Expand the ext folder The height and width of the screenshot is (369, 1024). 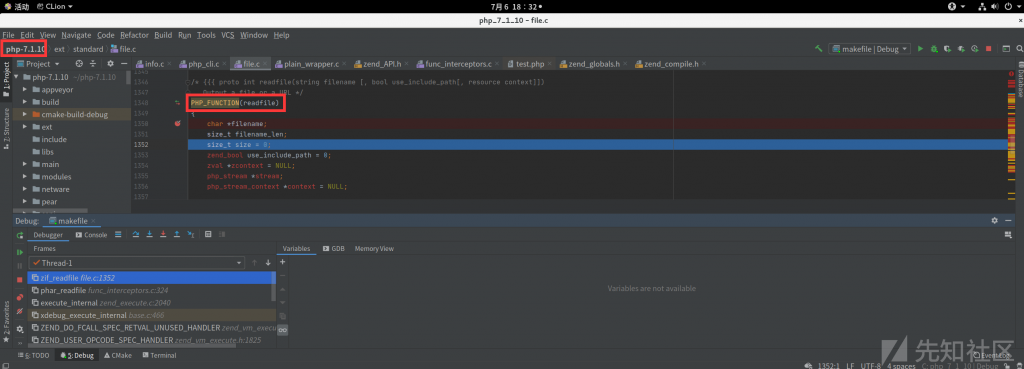coord(25,127)
